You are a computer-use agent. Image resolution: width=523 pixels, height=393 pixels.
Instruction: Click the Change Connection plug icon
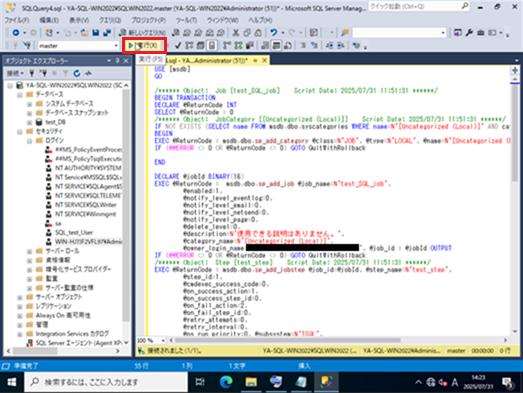click(x=27, y=45)
